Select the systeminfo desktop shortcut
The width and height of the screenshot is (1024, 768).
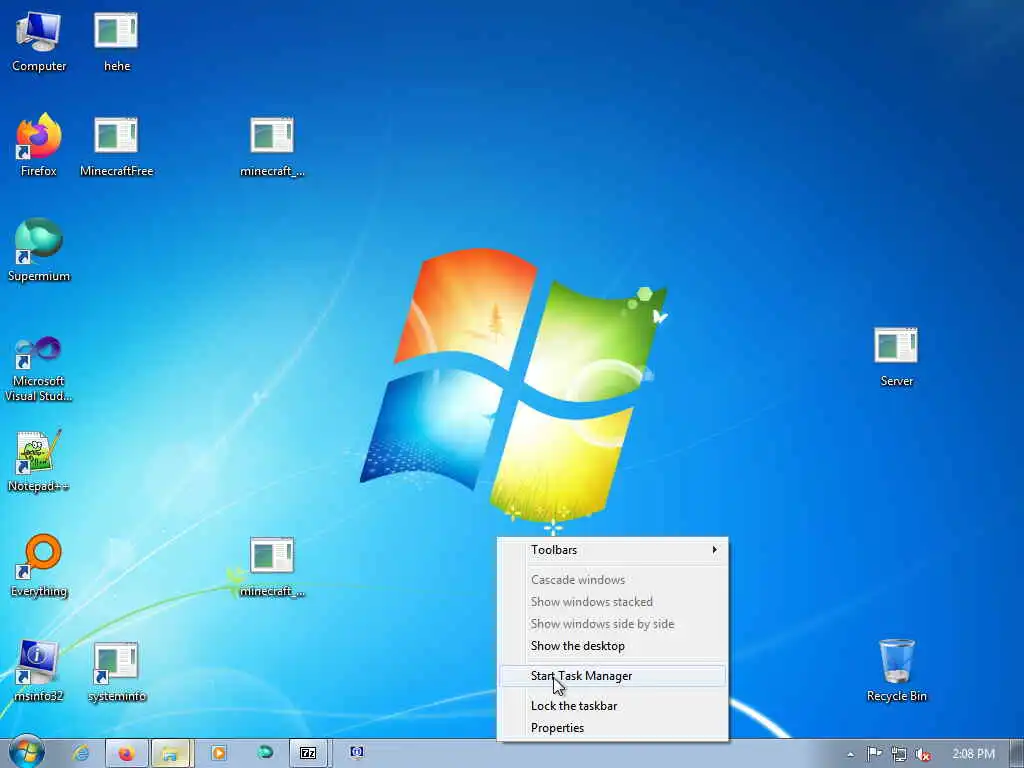tap(116, 672)
